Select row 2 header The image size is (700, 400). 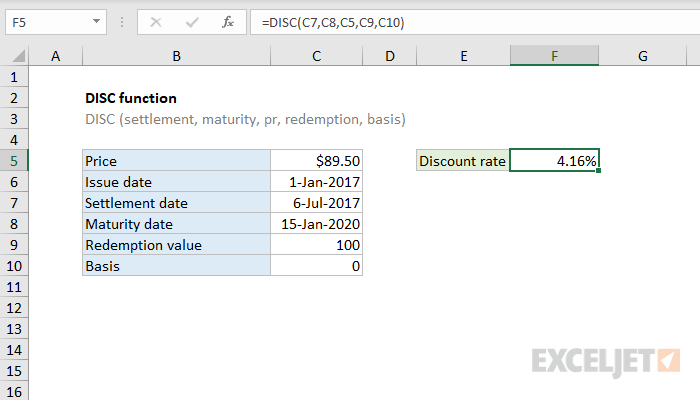(x=14, y=98)
